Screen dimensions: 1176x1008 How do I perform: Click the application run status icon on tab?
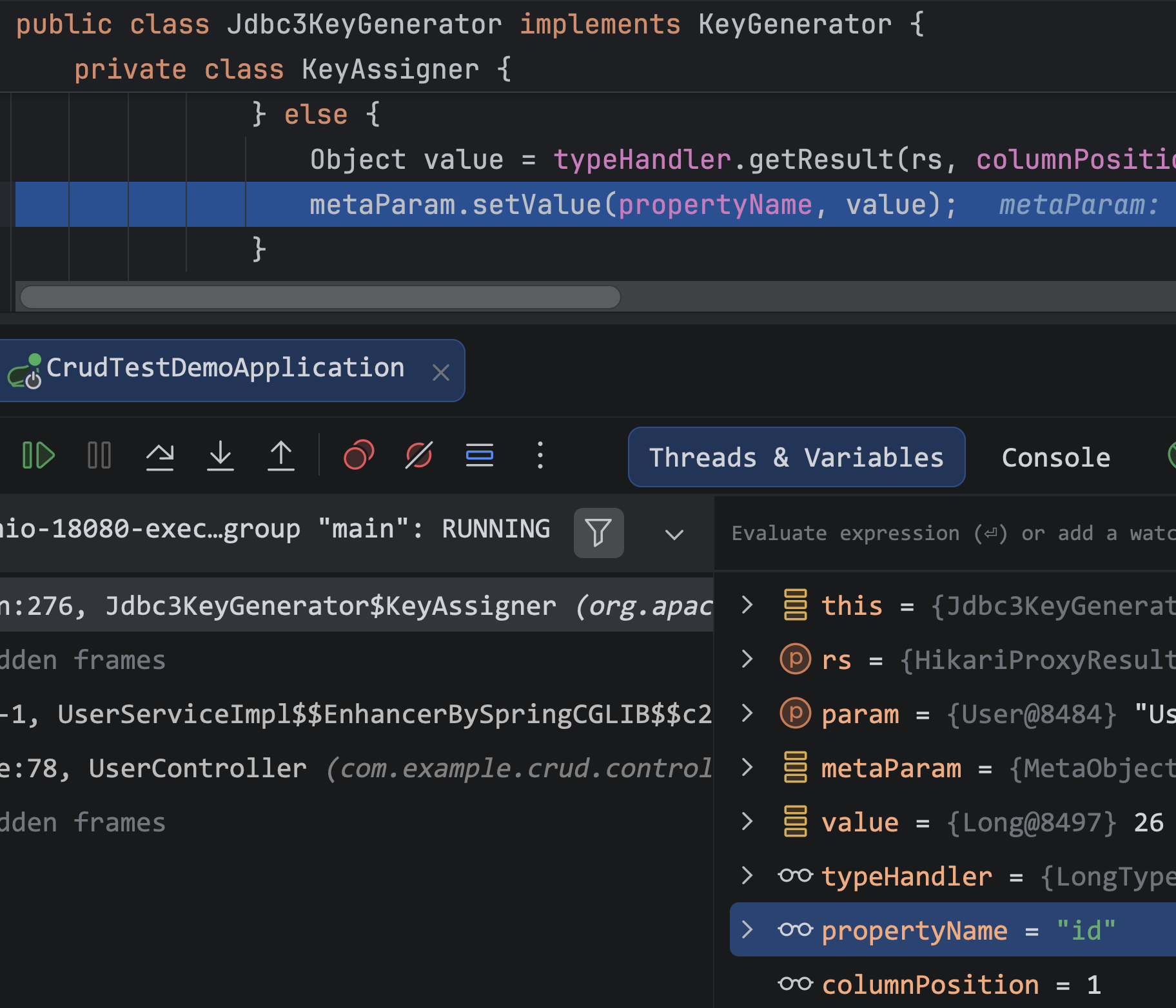pyautogui.click(x=26, y=371)
